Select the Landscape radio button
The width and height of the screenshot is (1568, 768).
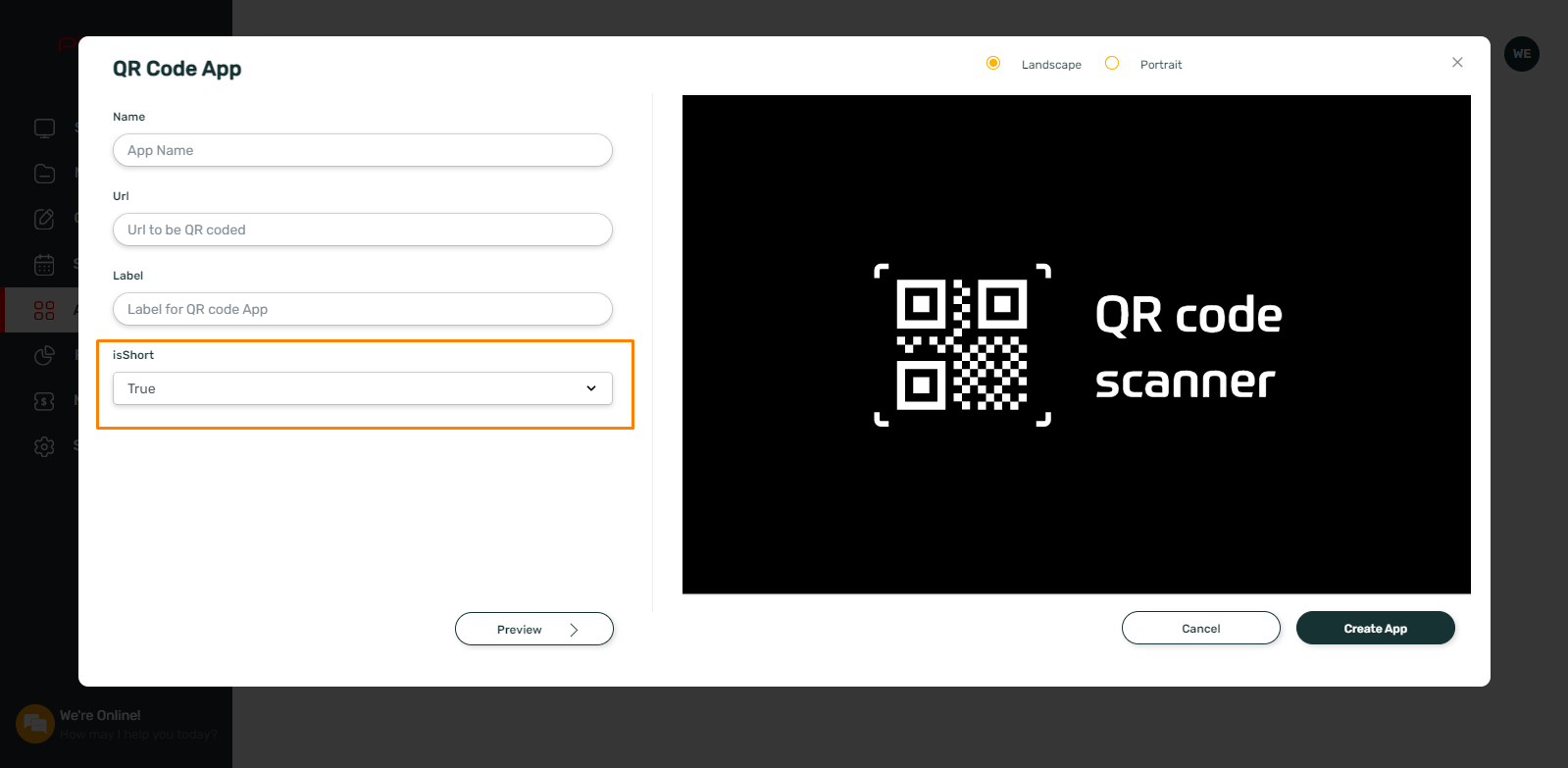click(993, 63)
